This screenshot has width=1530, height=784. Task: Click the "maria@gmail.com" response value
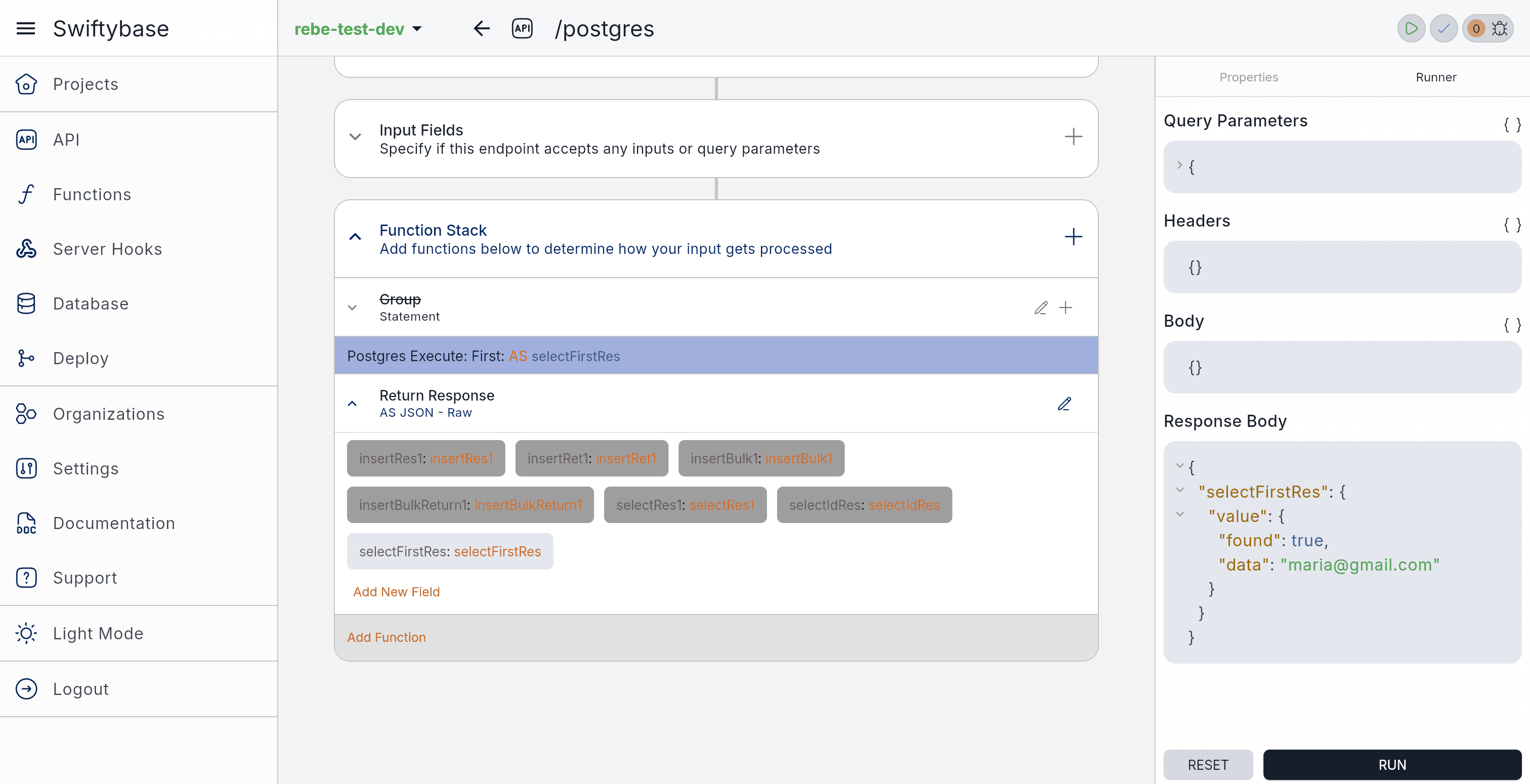click(x=1359, y=565)
